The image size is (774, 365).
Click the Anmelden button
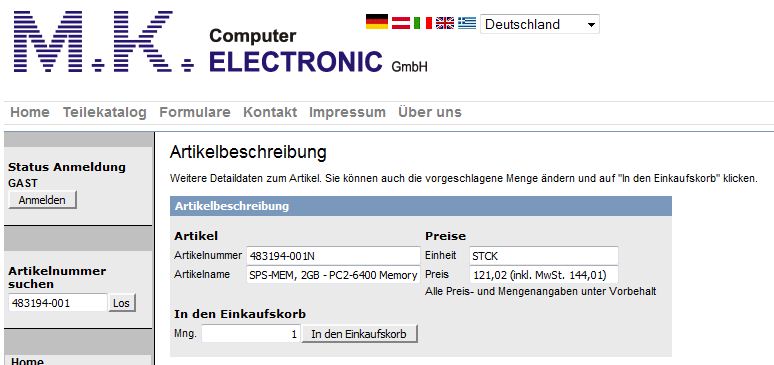42,200
